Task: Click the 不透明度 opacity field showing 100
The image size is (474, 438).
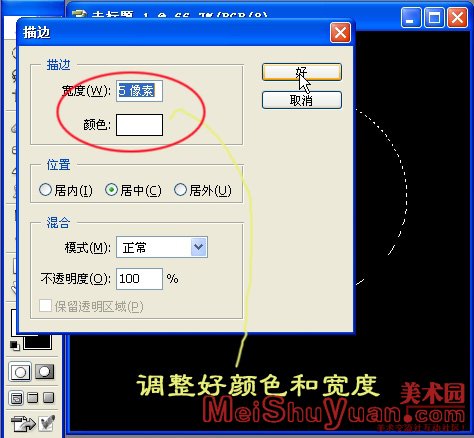Action: (139, 279)
